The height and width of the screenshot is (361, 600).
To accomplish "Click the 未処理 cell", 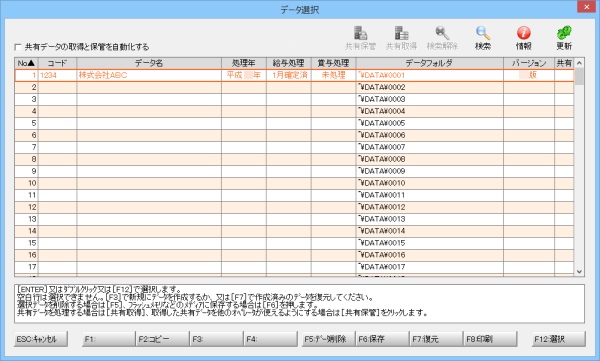I will coord(334,75).
